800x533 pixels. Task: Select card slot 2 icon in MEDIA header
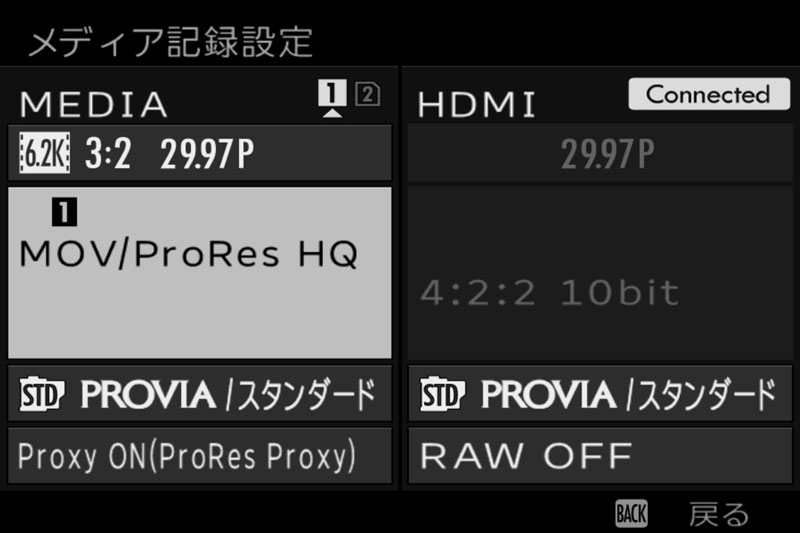367,94
